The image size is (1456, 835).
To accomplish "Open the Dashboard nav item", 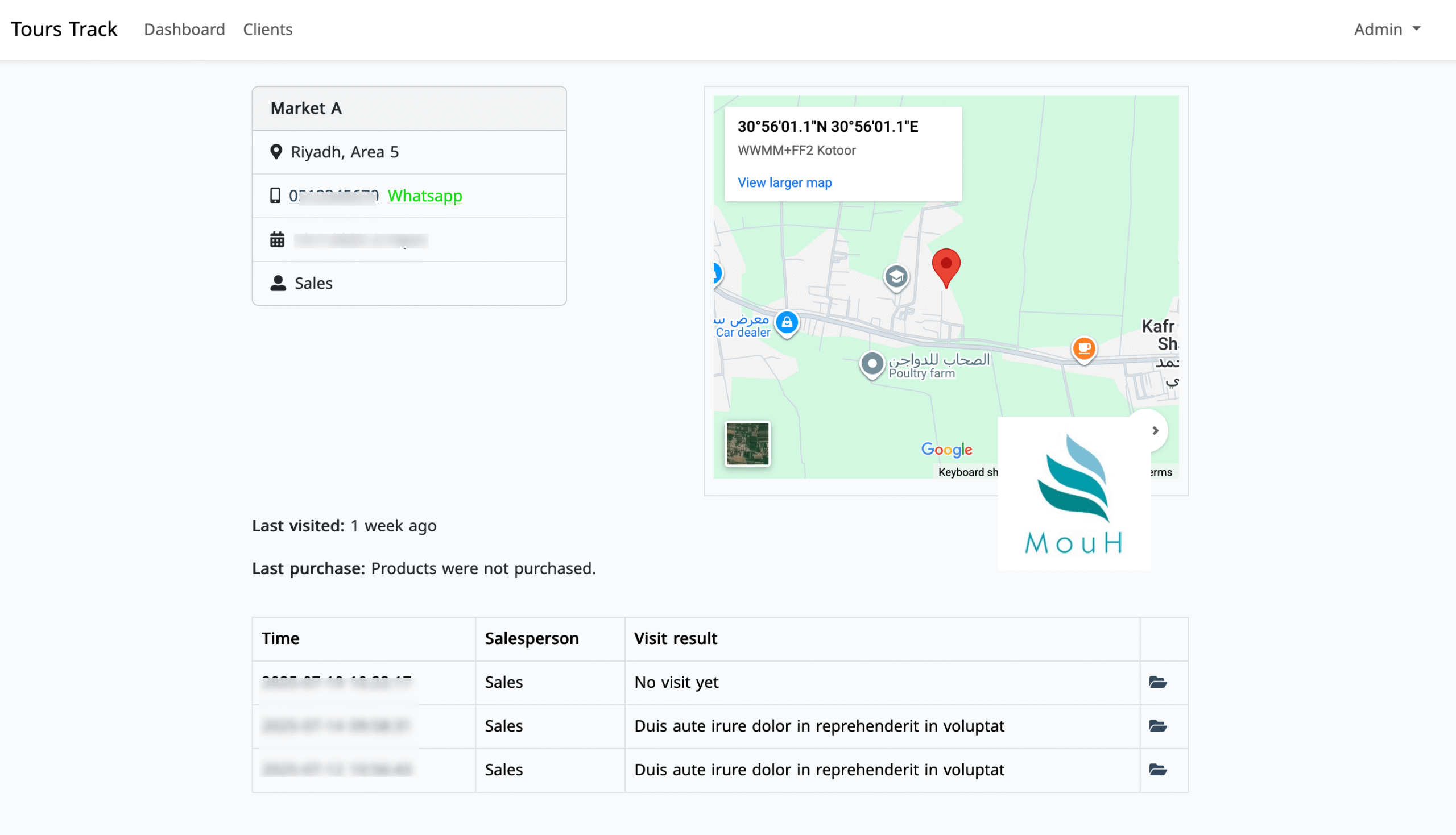I will [x=184, y=29].
